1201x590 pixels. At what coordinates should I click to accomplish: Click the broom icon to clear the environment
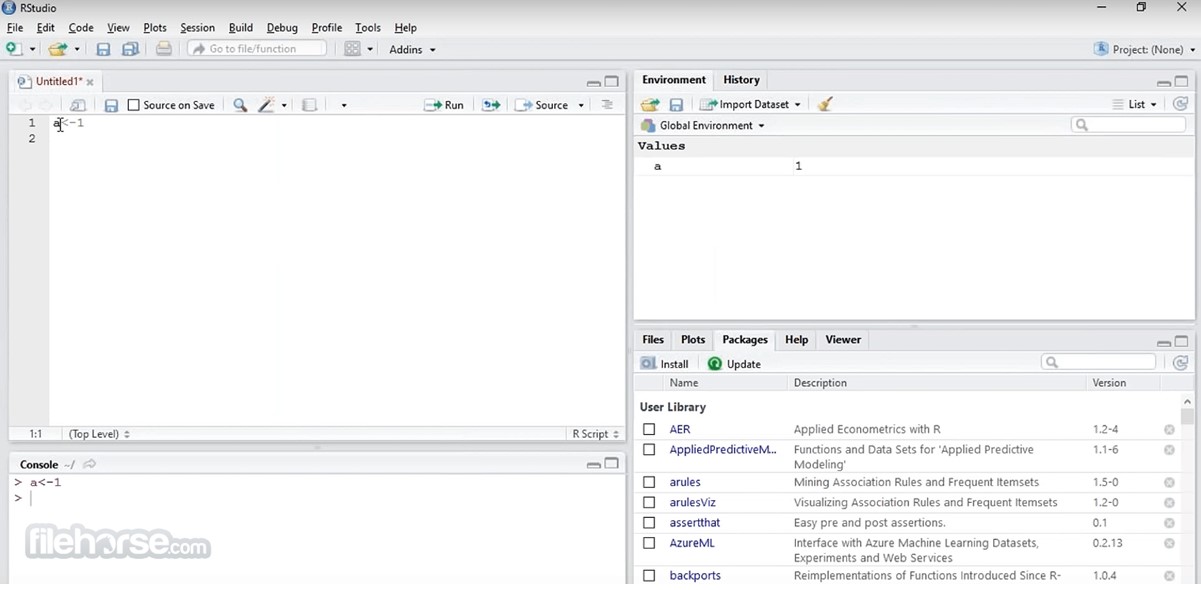[x=825, y=104]
